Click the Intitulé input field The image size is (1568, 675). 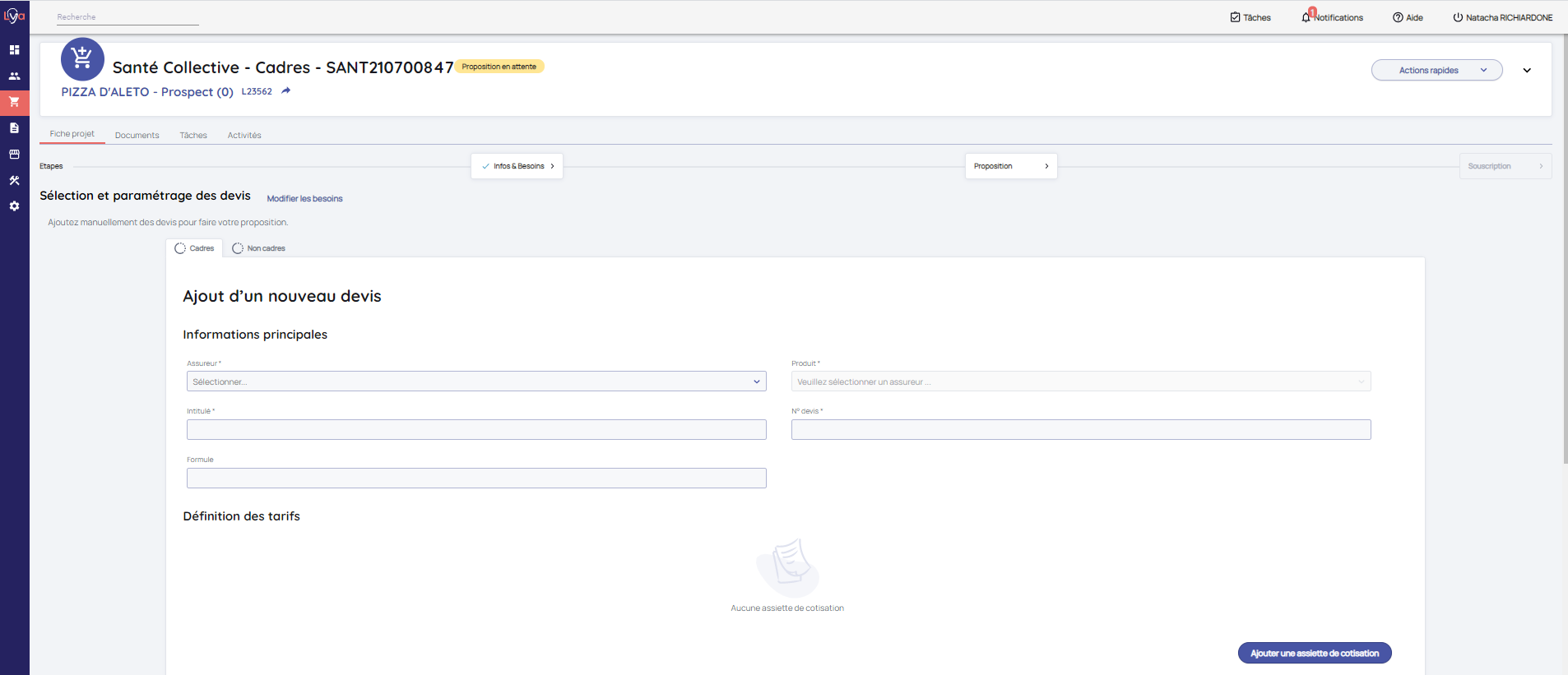[476, 430]
